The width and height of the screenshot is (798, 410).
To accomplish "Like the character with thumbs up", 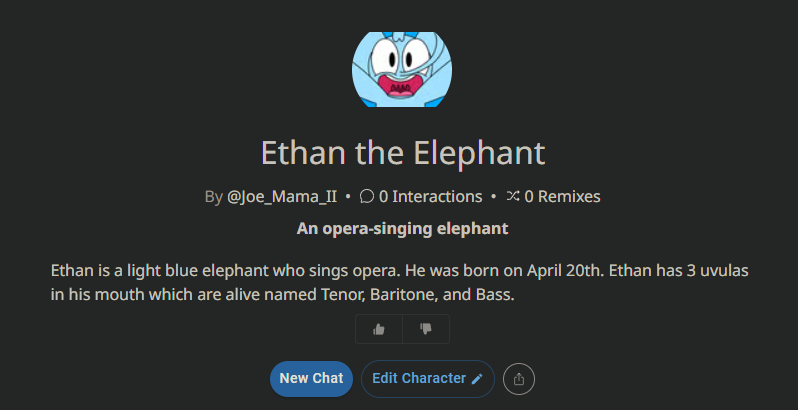I will click(379, 329).
